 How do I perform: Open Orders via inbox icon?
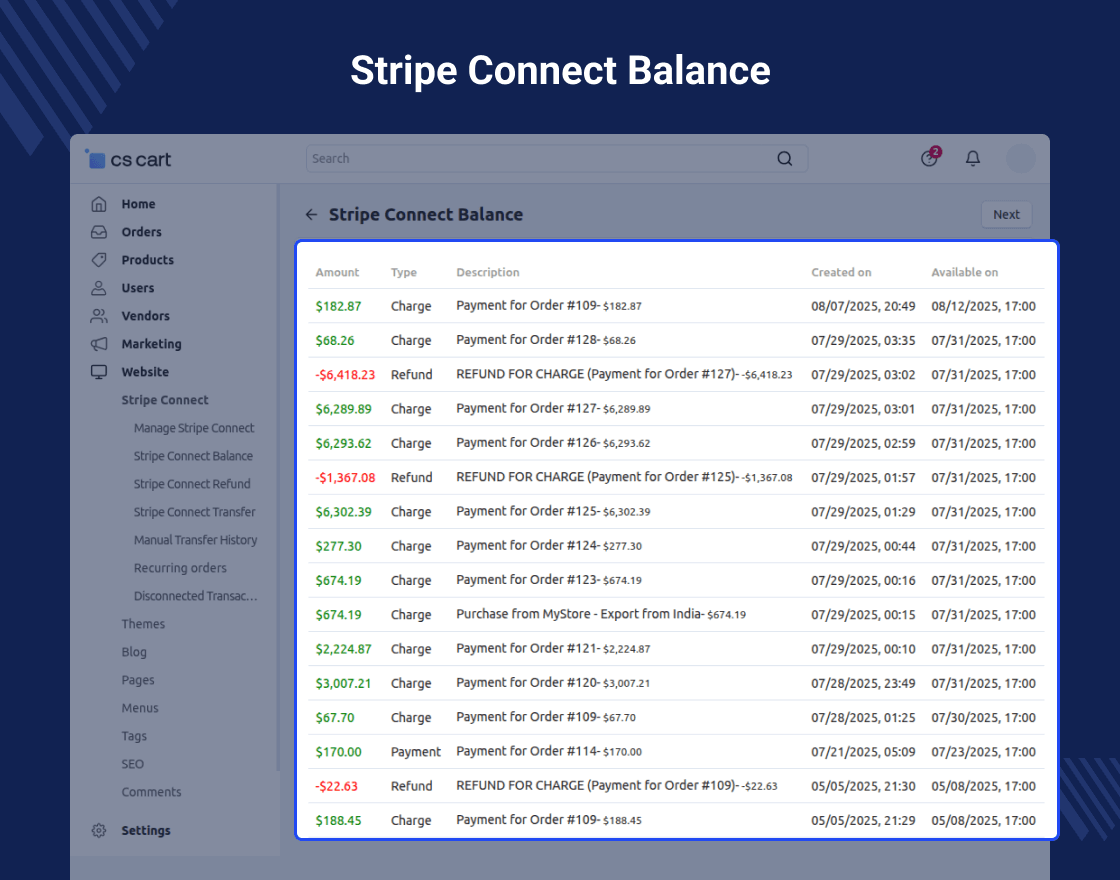point(98,232)
